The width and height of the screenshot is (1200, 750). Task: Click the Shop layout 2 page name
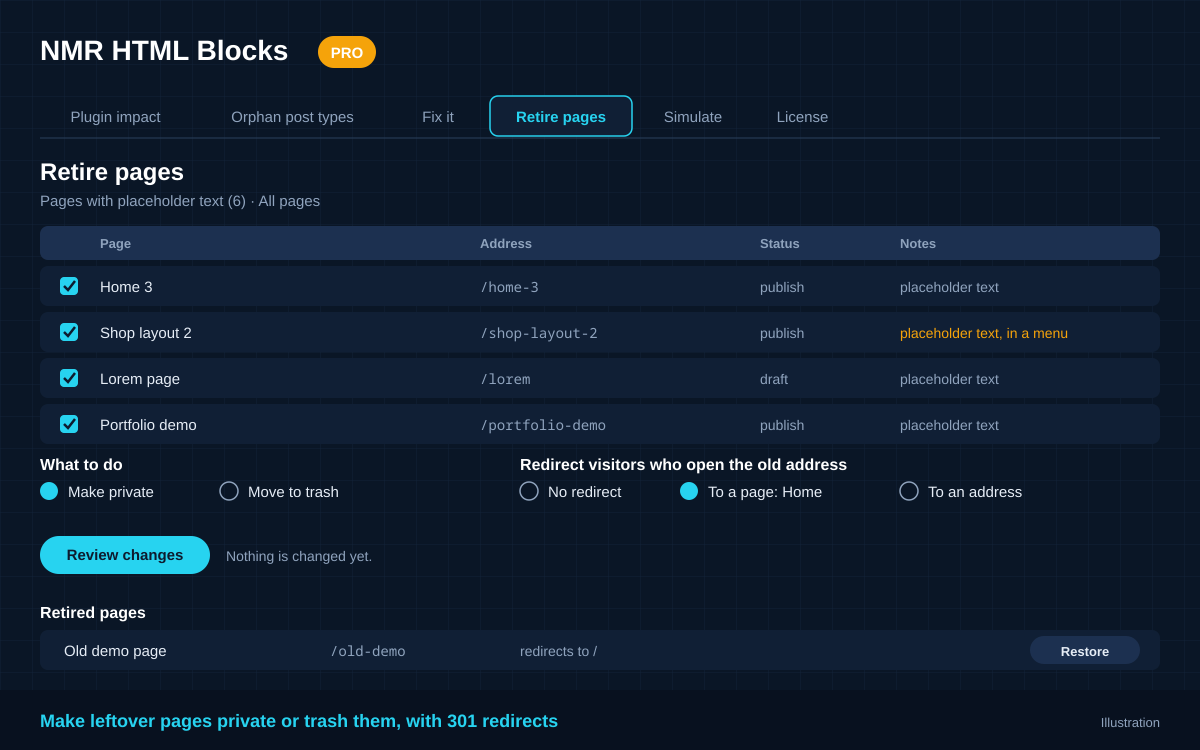pyautogui.click(x=146, y=333)
